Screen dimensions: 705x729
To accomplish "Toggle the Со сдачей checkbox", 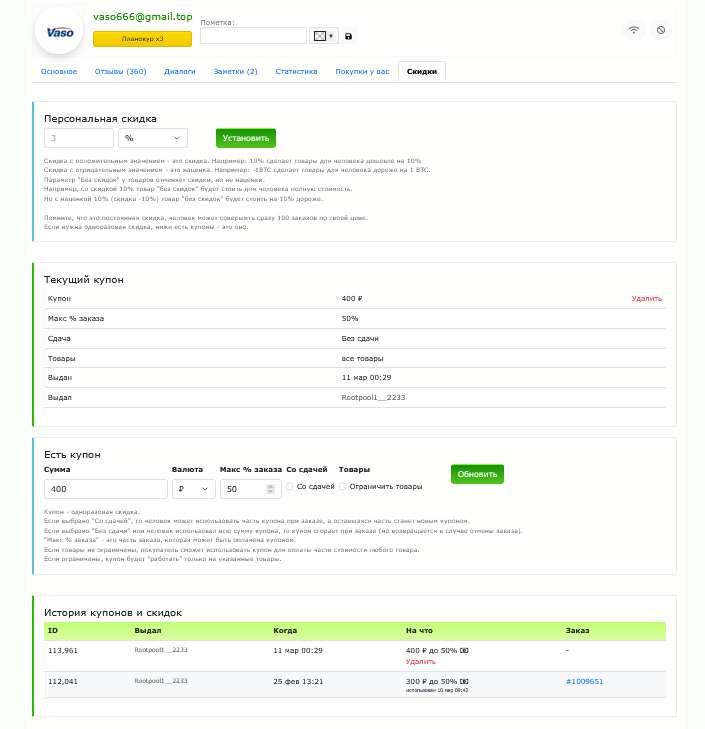I will pyautogui.click(x=290, y=487).
